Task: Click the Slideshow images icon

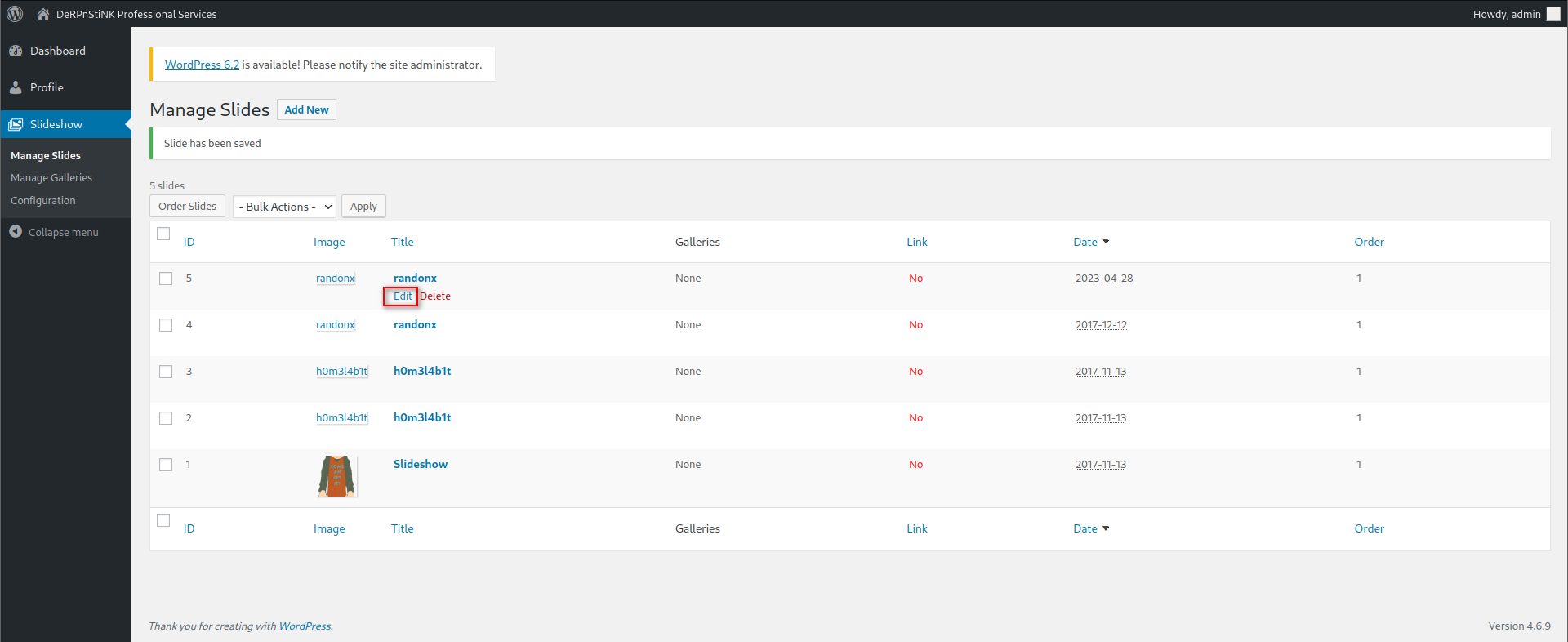Action: [x=16, y=124]
